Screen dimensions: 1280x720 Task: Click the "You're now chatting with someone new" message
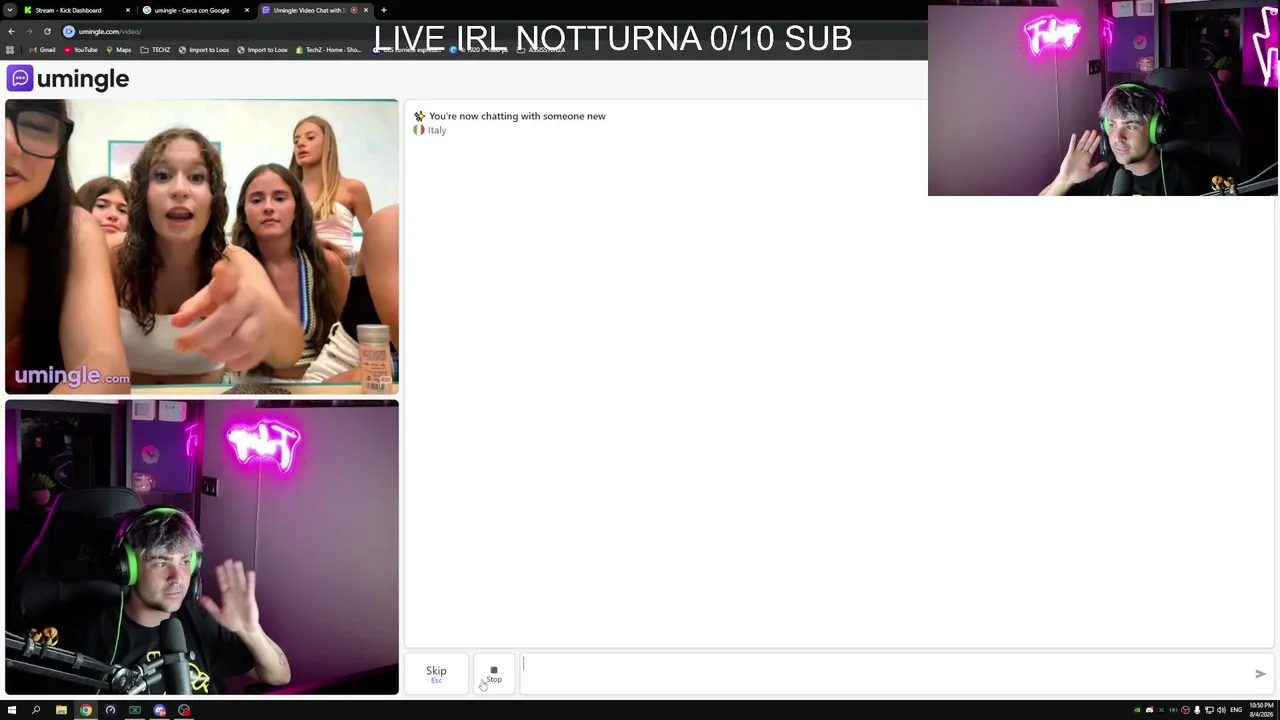[517, 116]
